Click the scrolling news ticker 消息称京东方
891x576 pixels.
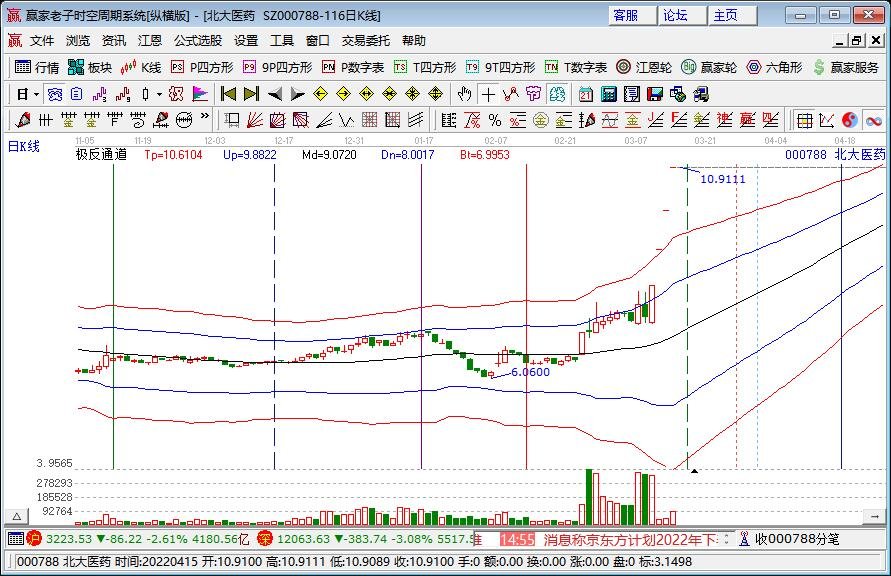pos(631,539)
